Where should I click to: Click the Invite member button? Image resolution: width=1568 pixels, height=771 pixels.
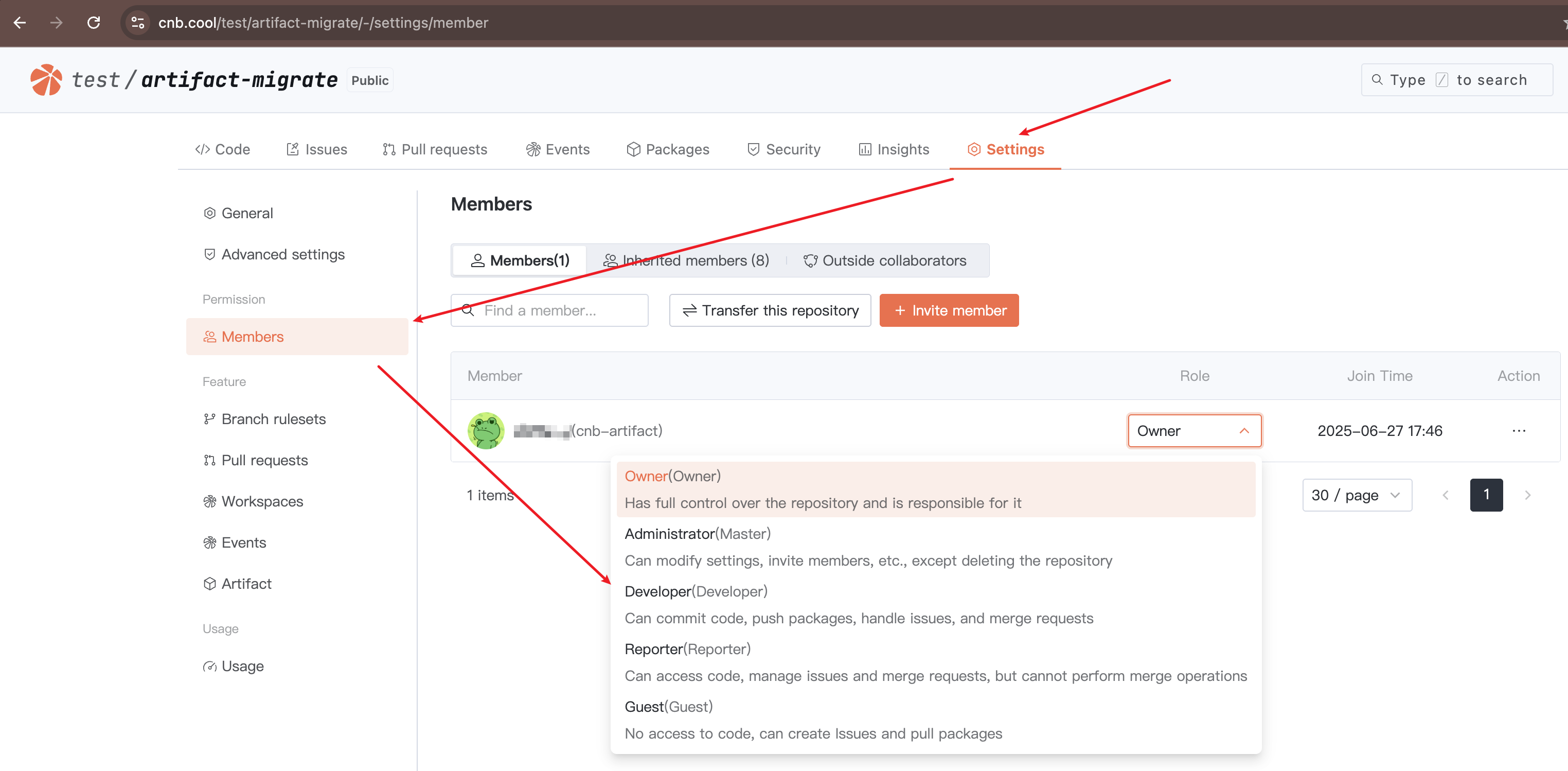click(948, 310)
